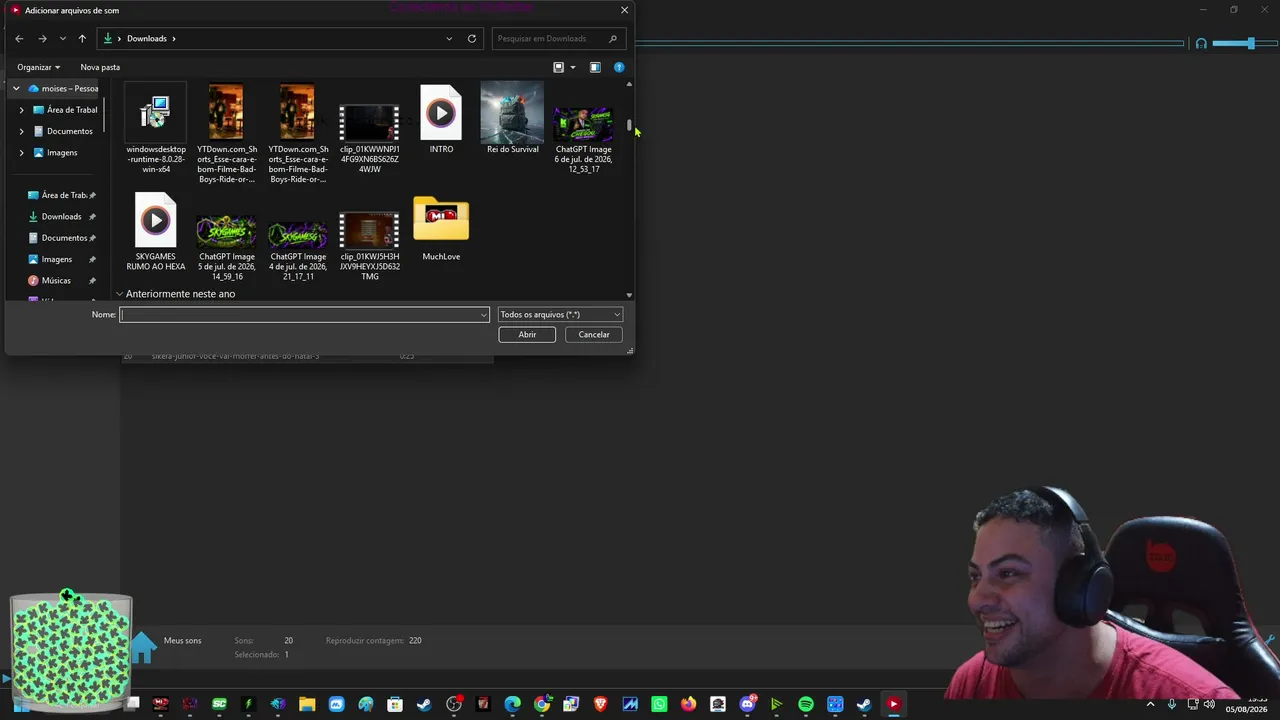Open Firefox from the taskbar

[689, 704]
